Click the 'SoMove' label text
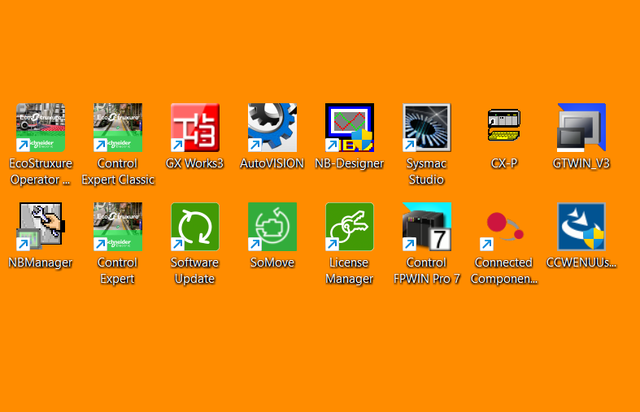This screenshot has height=412, width=640. (272, 263)
